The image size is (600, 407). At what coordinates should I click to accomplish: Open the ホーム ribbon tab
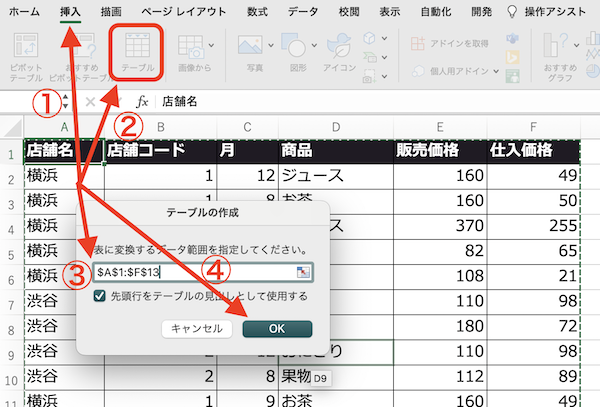coord(24,12)
